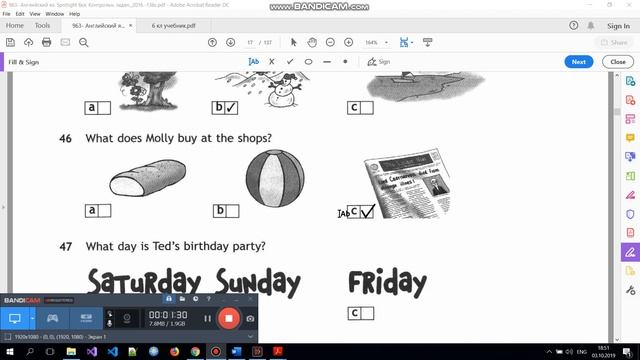Tick checkbox b beside the ball

click(232, 211)
